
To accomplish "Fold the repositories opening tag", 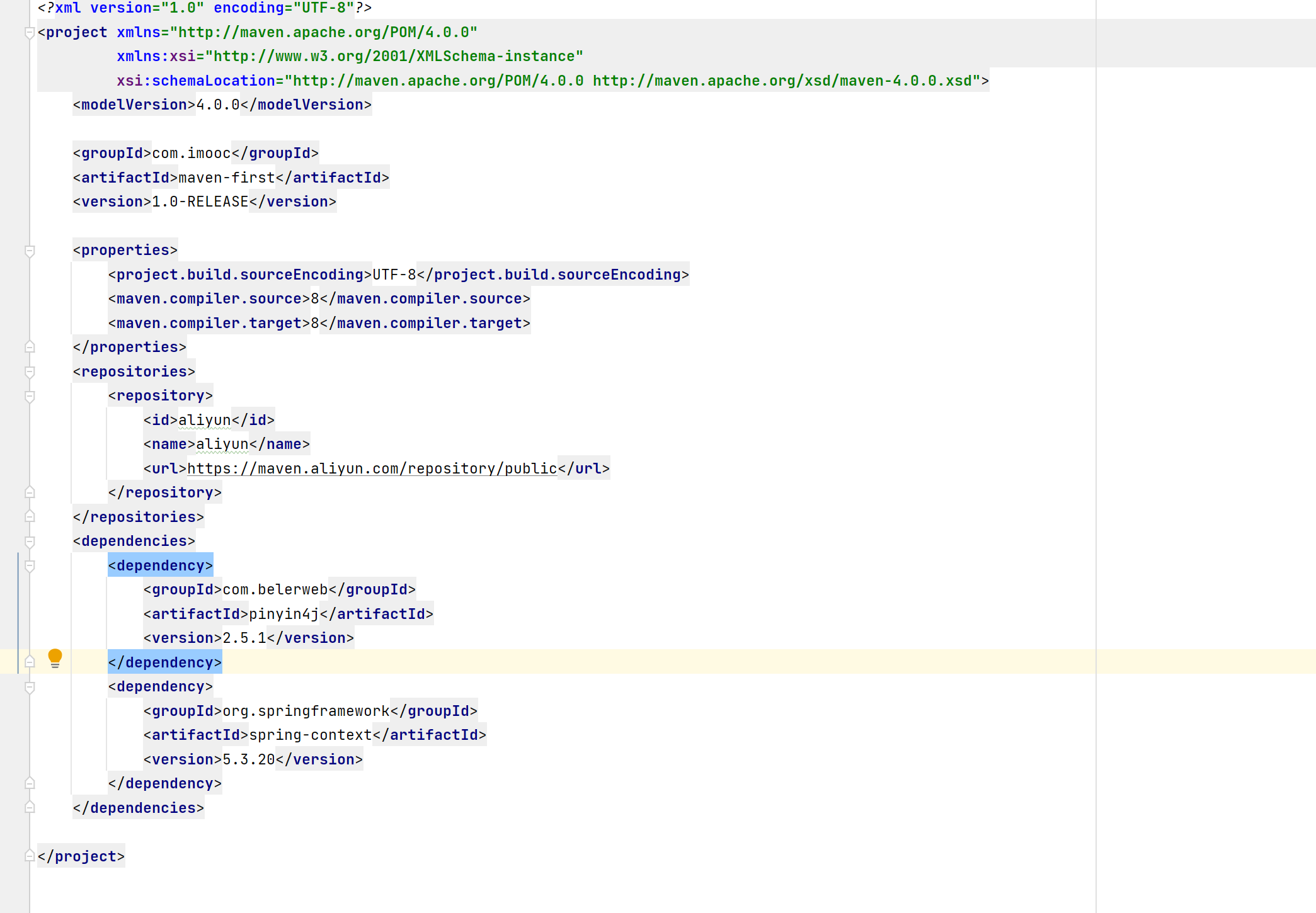I will tap(29, 371).
